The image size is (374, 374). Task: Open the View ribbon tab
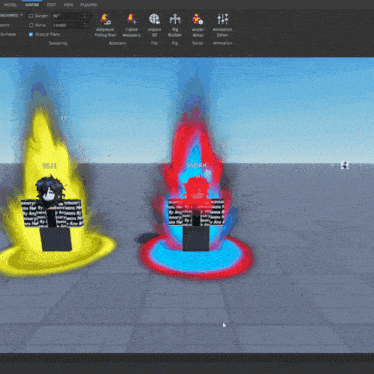[68, 5]
